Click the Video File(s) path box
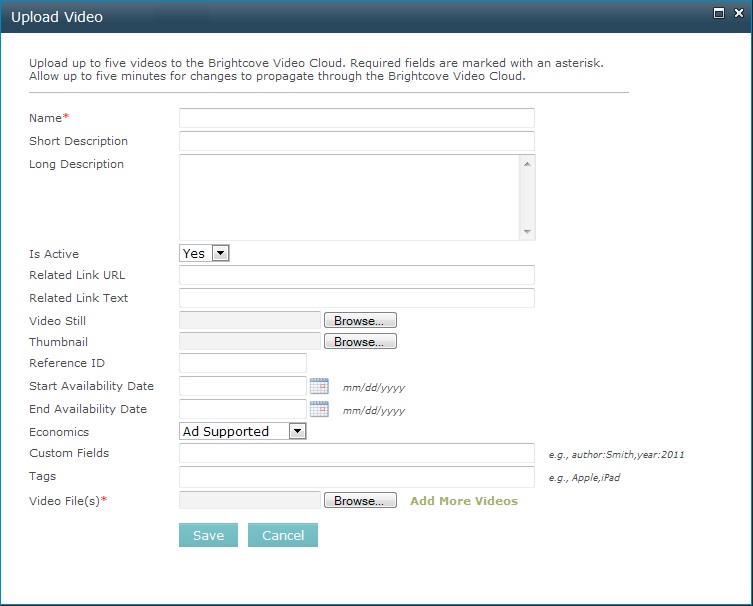753x606 pixels. 250,500
